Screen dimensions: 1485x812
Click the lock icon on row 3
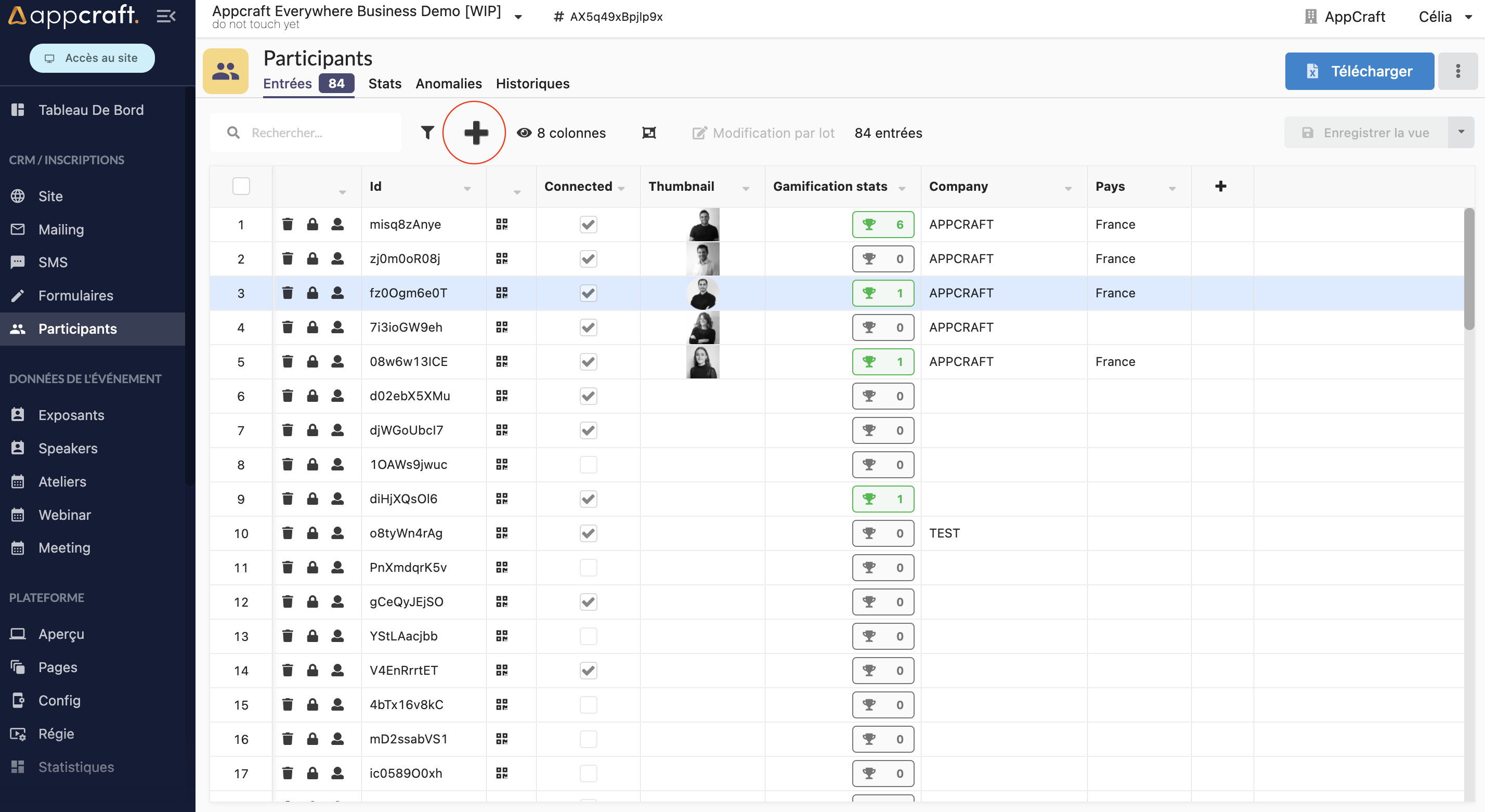312,293
